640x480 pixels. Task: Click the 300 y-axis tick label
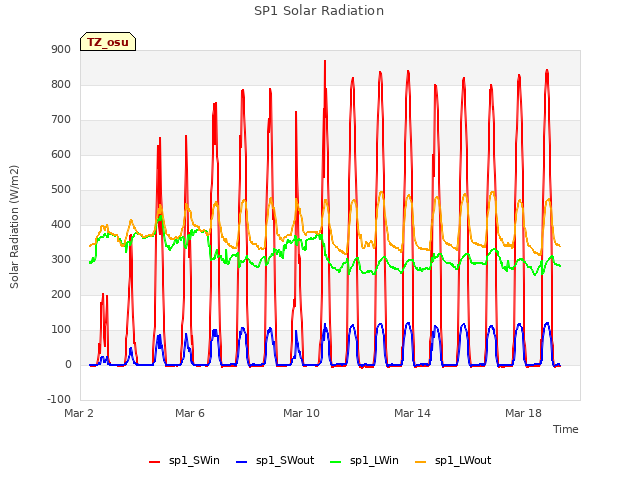(61, 260)
